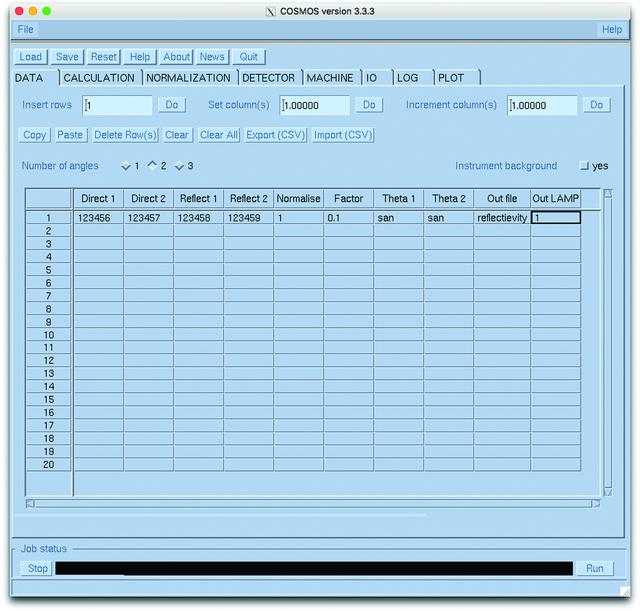This screenshot has height=611, width=640.
Task: Click the Quit button
Action: click(x=249, y=57)
